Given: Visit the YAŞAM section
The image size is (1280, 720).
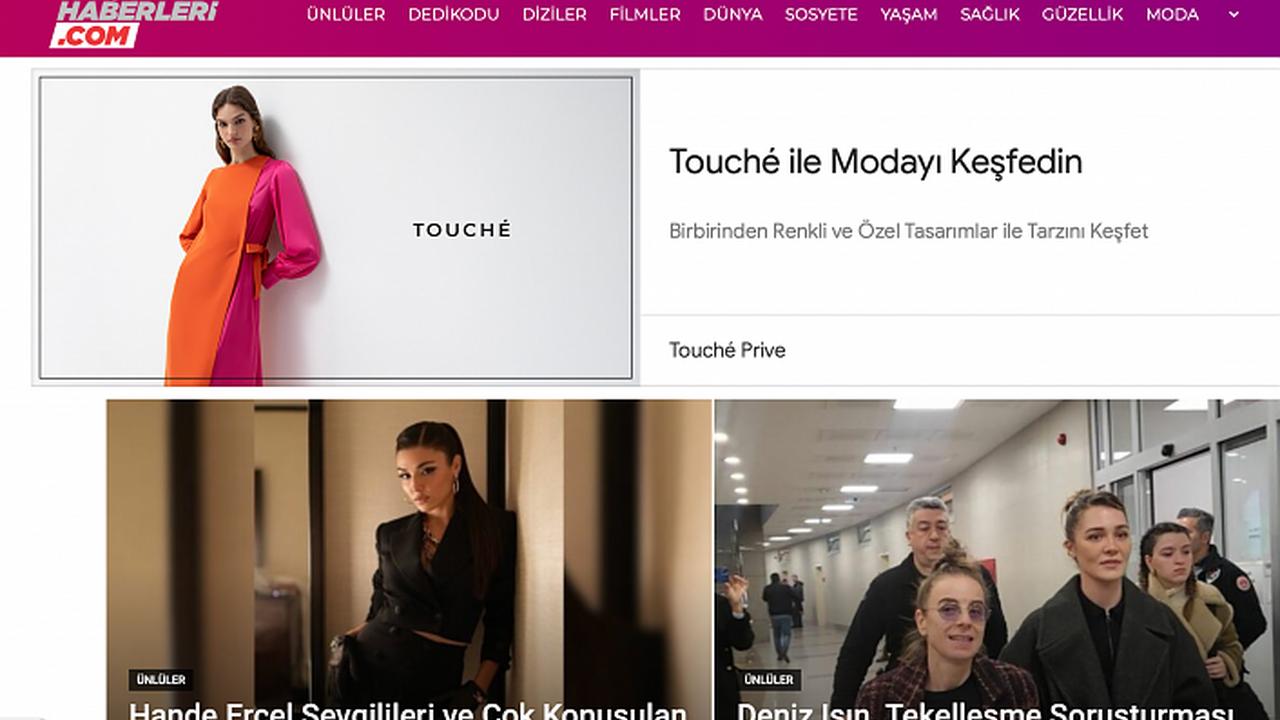Looking at the screenshot, I should tap(909, 15).
